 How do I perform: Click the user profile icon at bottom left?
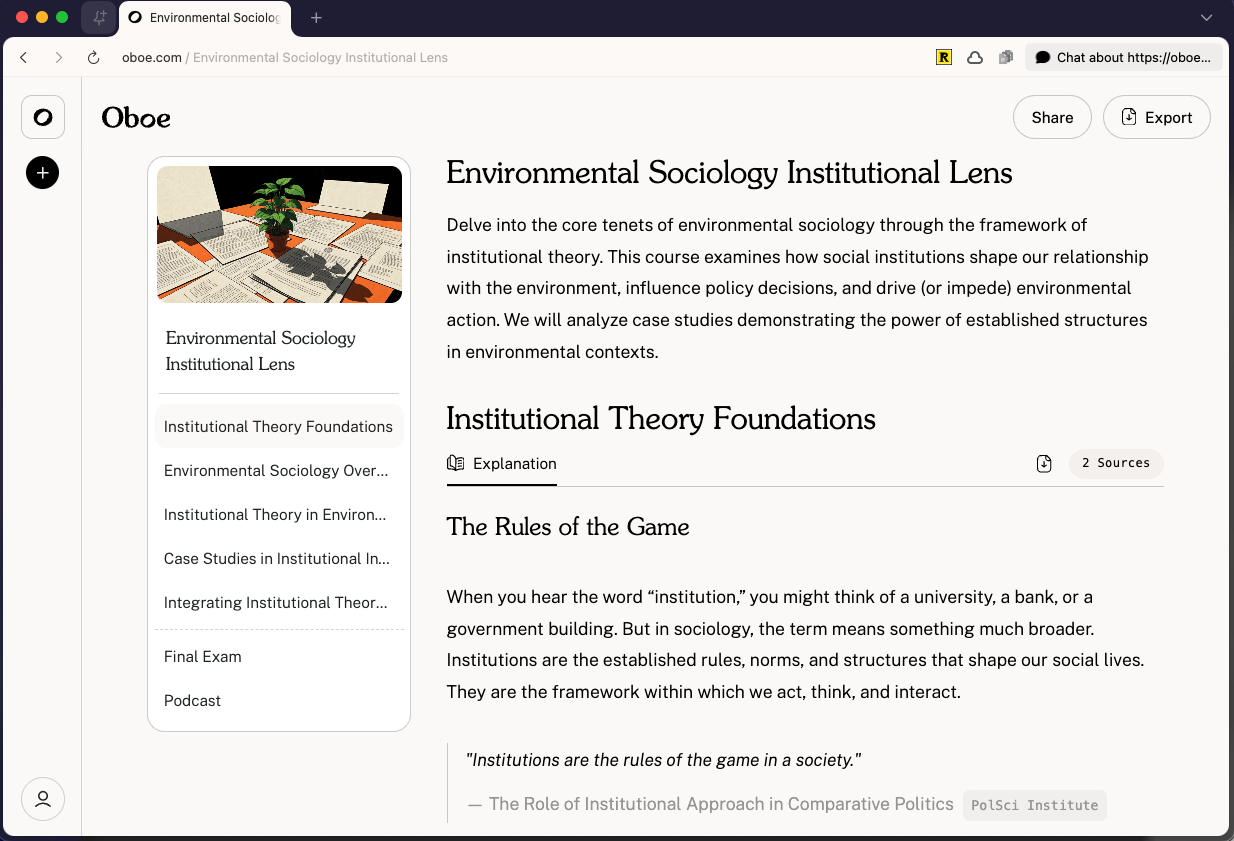coord(42,799)
